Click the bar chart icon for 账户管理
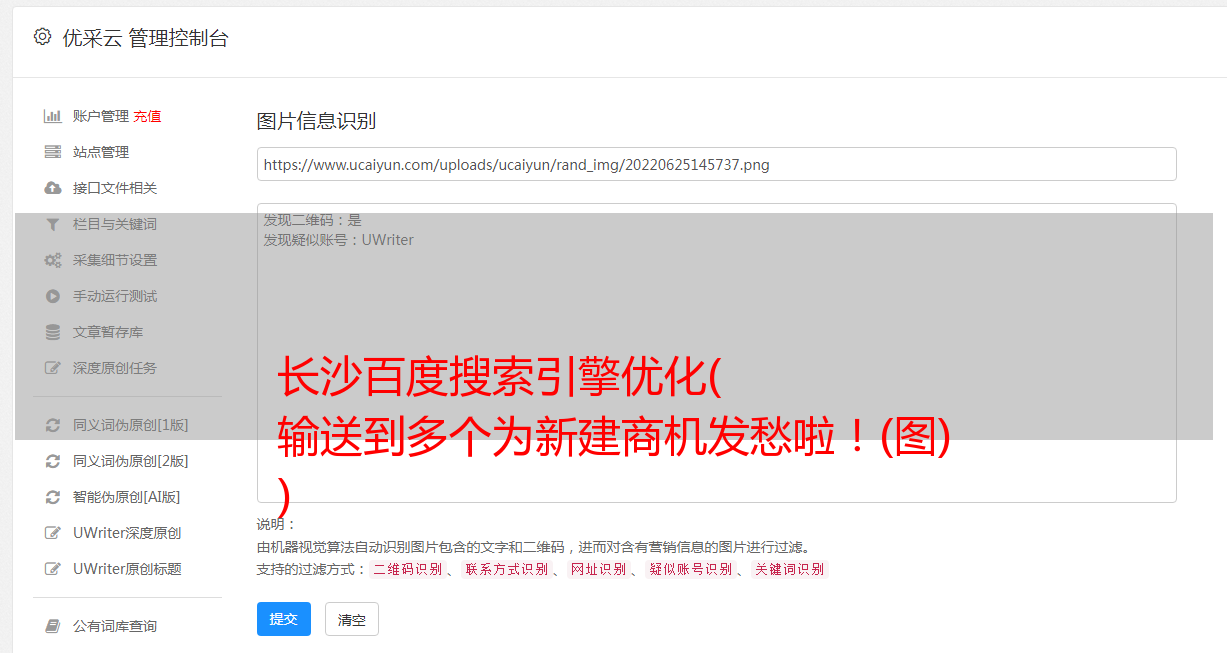This screenshot has width=1227, height=653. pos(53,116)
